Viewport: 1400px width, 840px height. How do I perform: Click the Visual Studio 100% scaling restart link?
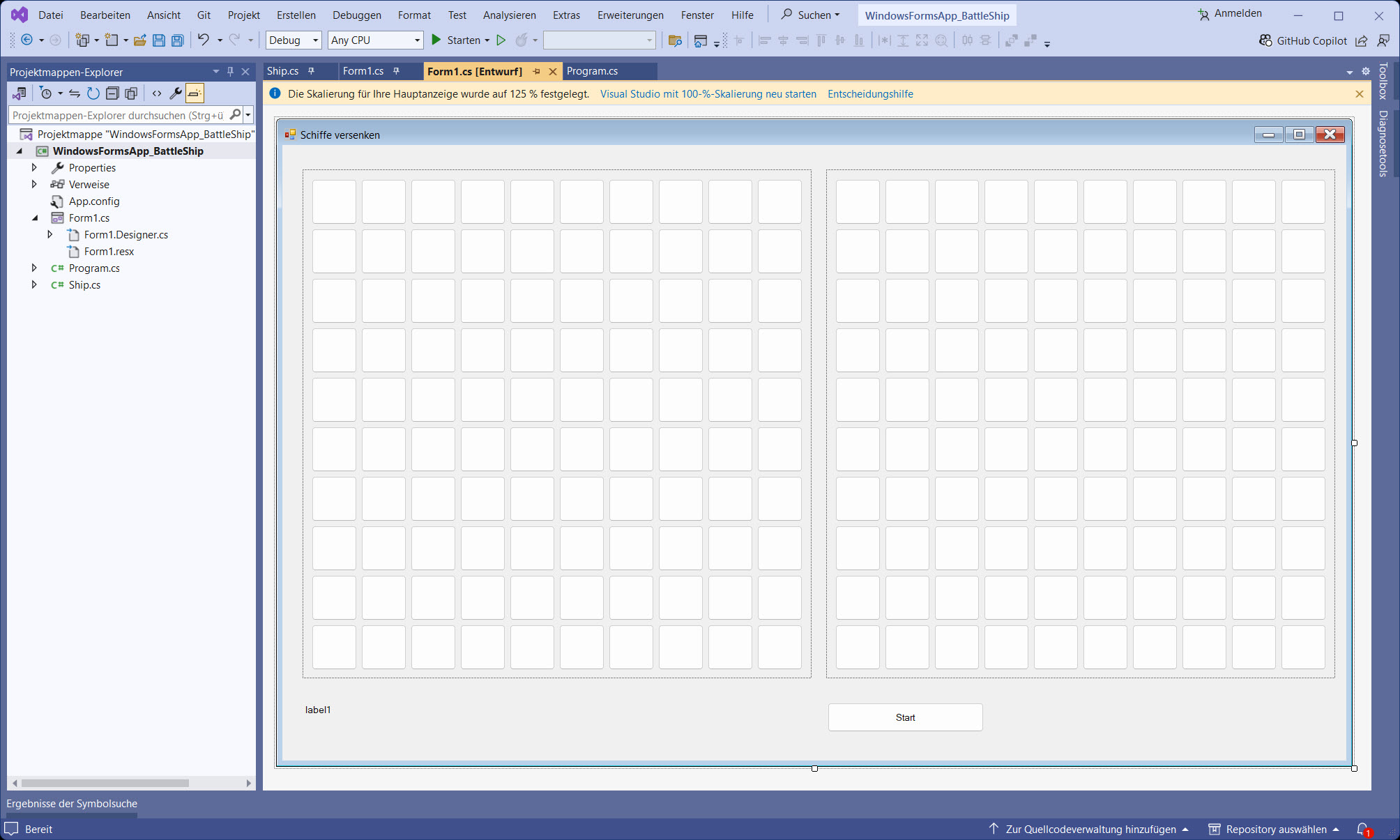(708, 93)
